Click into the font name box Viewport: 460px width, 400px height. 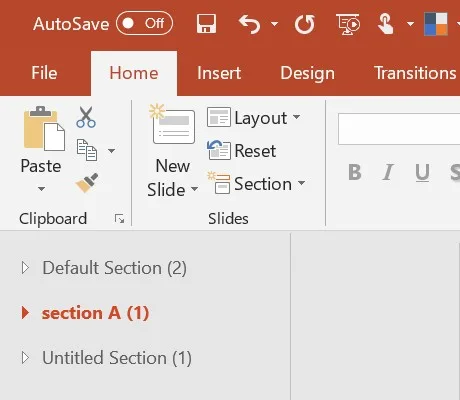(x=399, y=129)
